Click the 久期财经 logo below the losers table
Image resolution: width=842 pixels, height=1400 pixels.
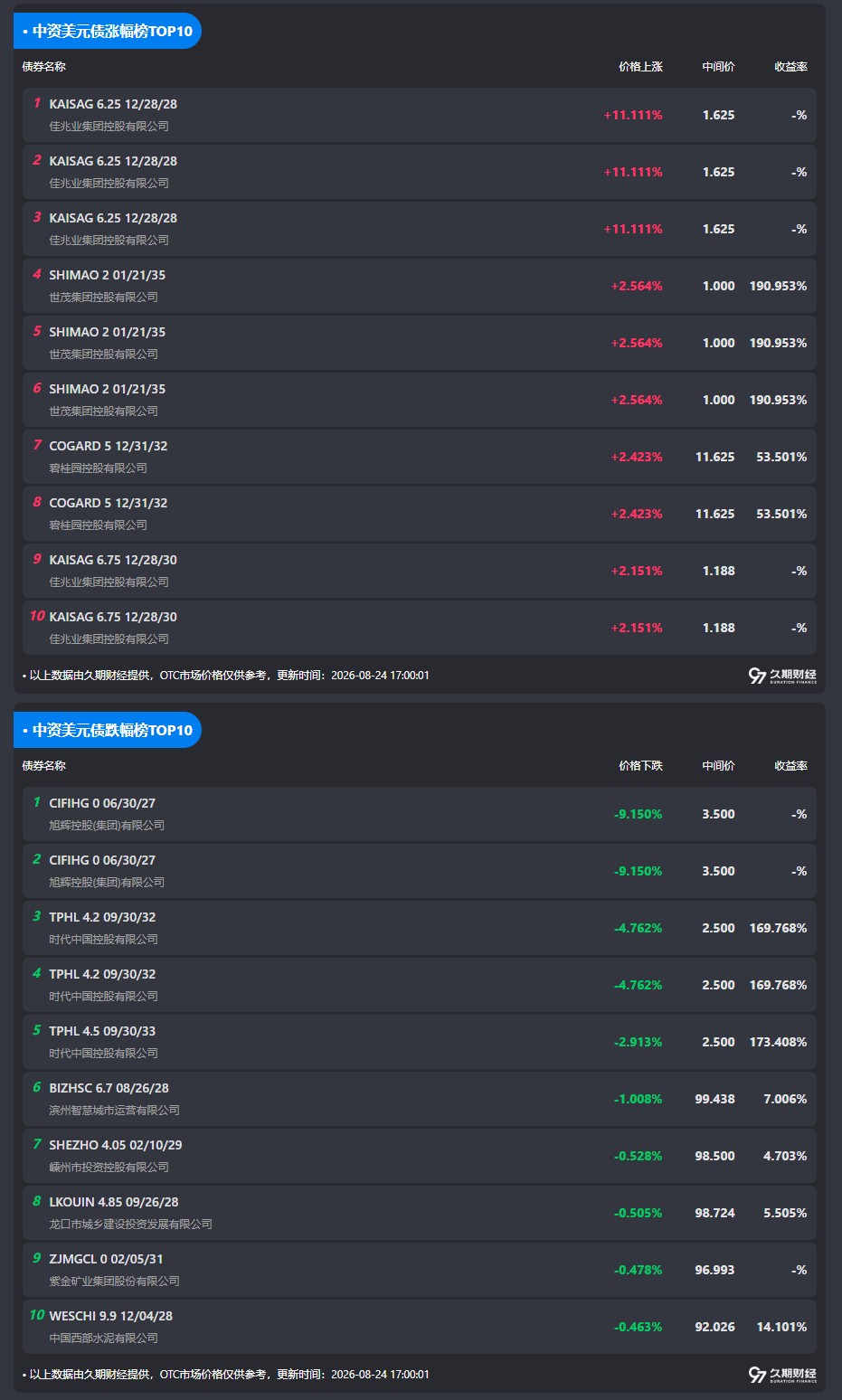click(782, 1375)
